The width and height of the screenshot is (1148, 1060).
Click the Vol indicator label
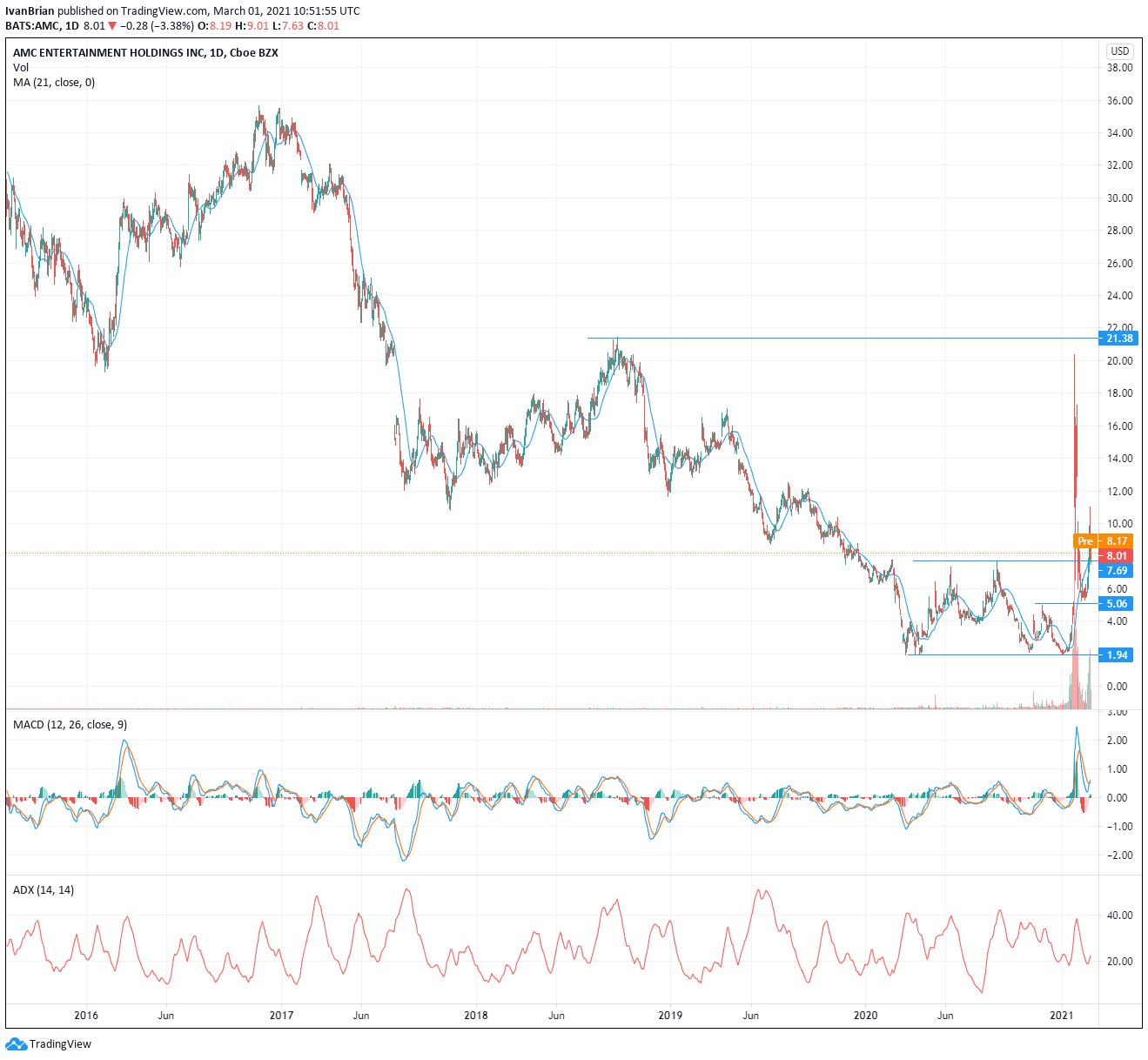tap(21, 68)
